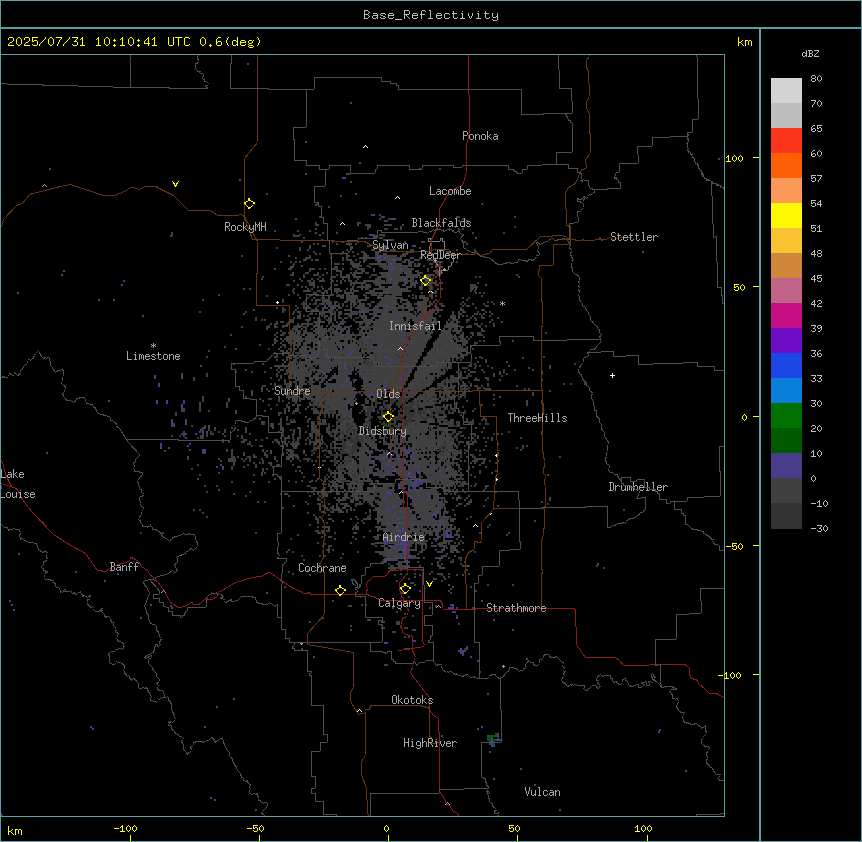Viewport: 862px width, 842px height.
Task: Click the Olds town label
Action: pyautogui.click(x=388, y=394)
